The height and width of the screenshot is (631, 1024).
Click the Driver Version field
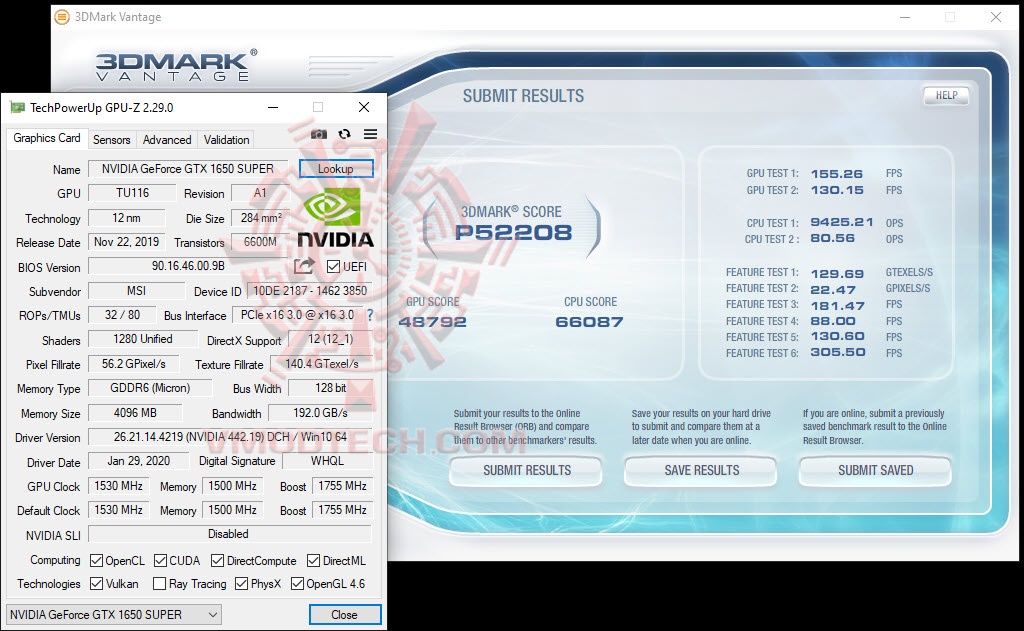point(231,436)
